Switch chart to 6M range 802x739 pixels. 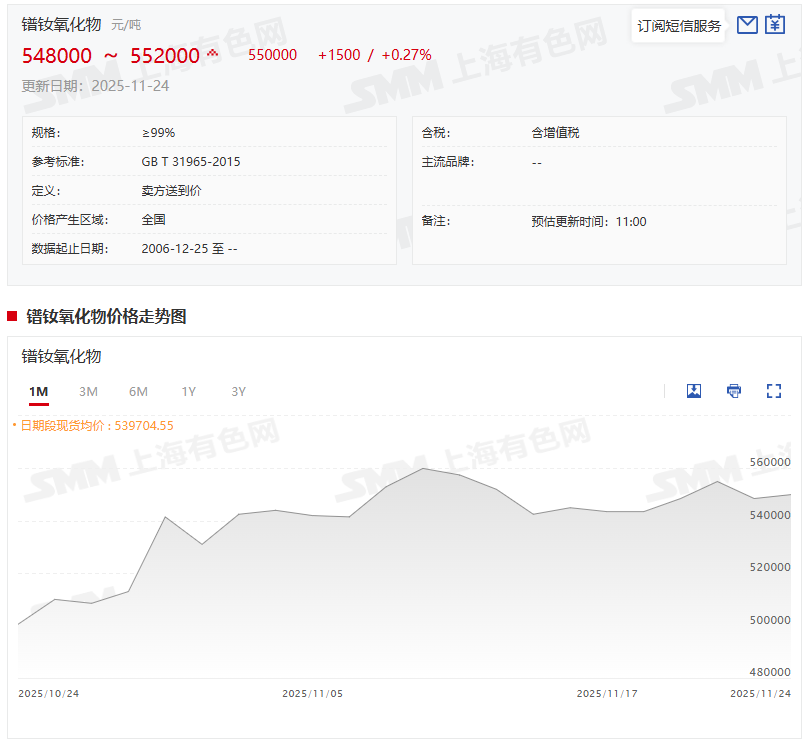tap(138, 392)
